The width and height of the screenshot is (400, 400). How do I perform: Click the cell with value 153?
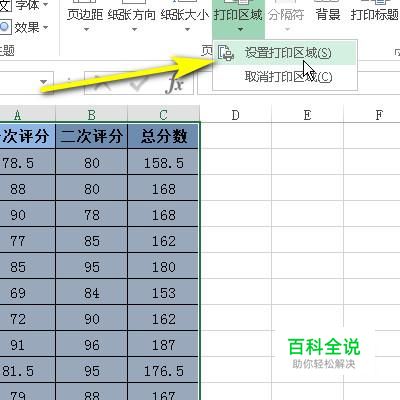[x=163, y=293]
